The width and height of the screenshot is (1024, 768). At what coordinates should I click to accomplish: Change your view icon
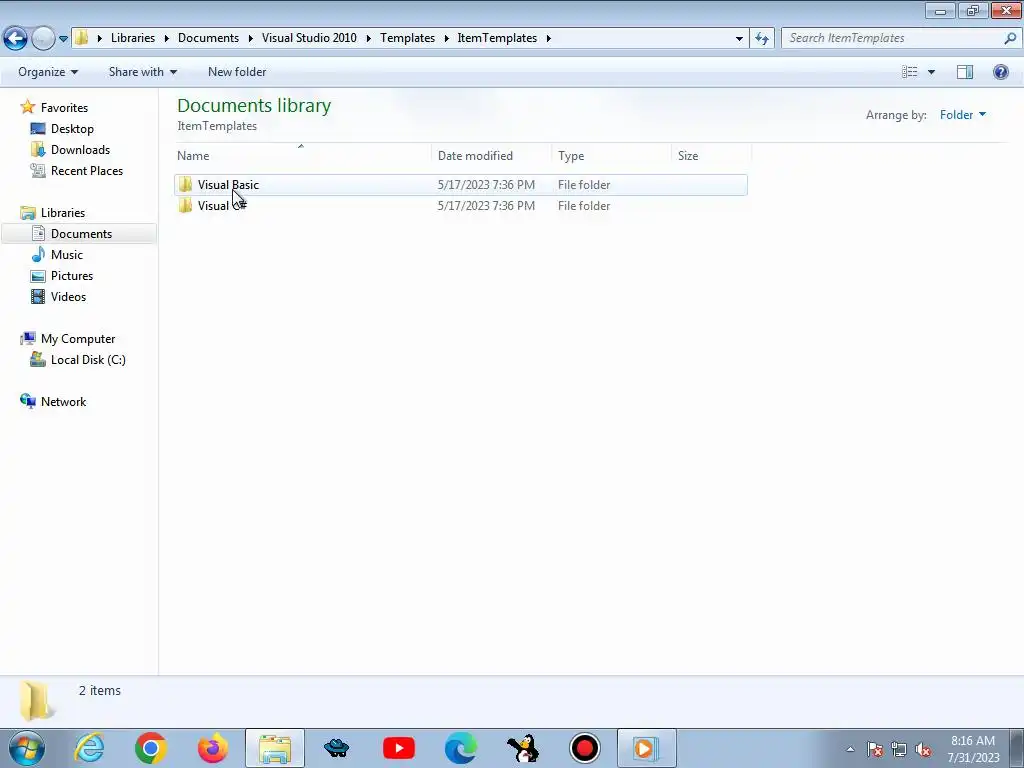[910, 72]
